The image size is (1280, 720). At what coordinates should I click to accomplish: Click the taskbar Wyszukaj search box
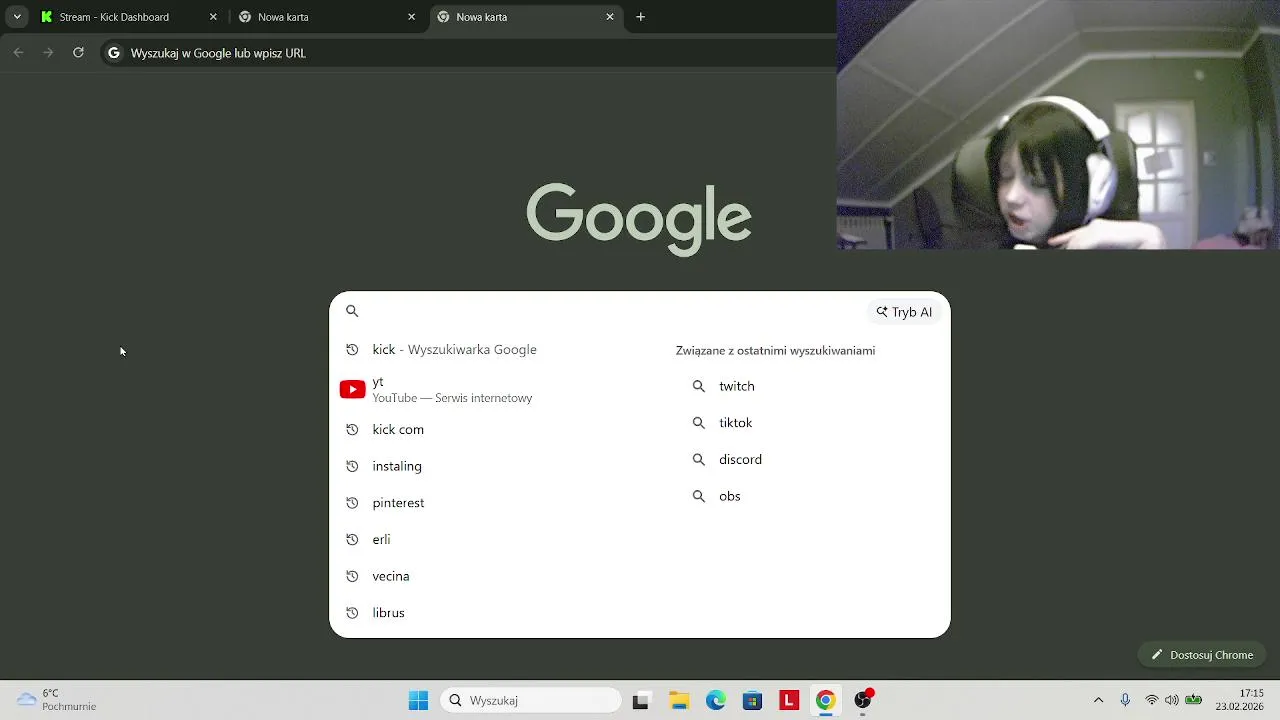(532, 700)
